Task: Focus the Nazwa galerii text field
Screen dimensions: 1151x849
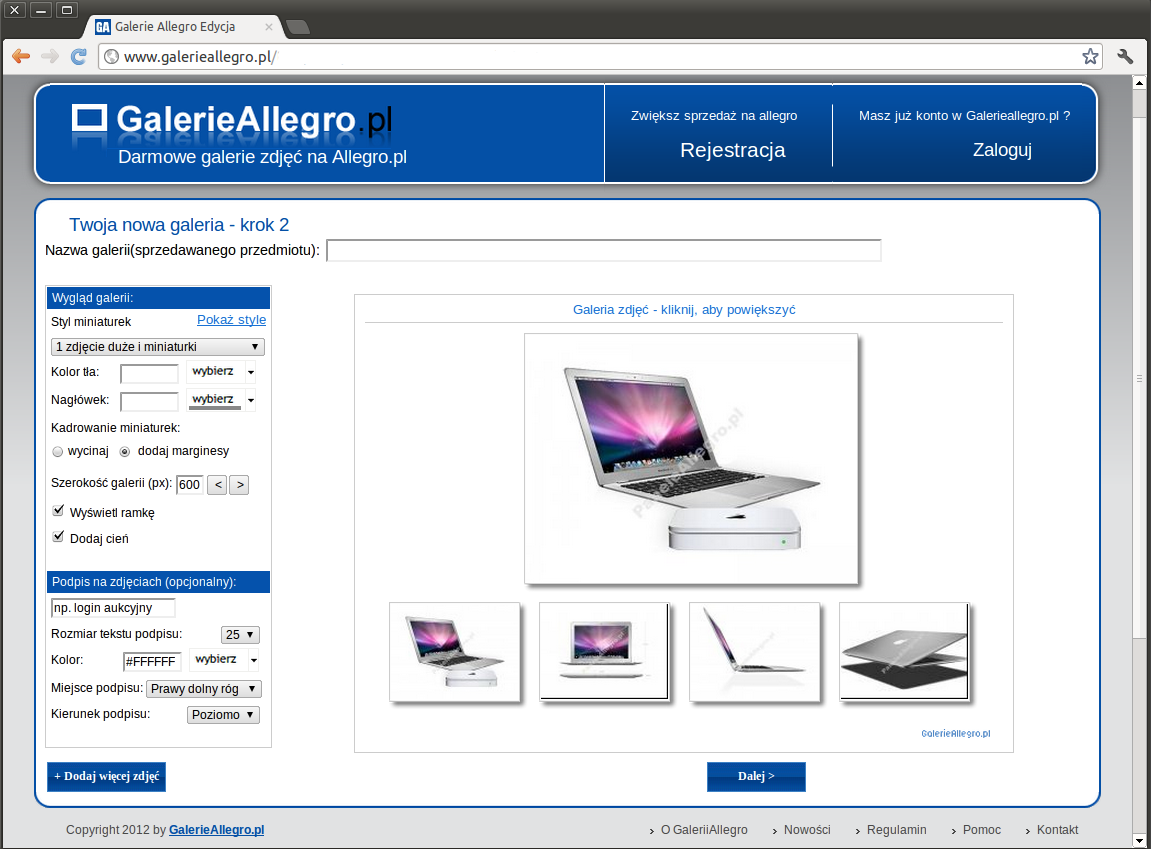Action: point(603,250)
